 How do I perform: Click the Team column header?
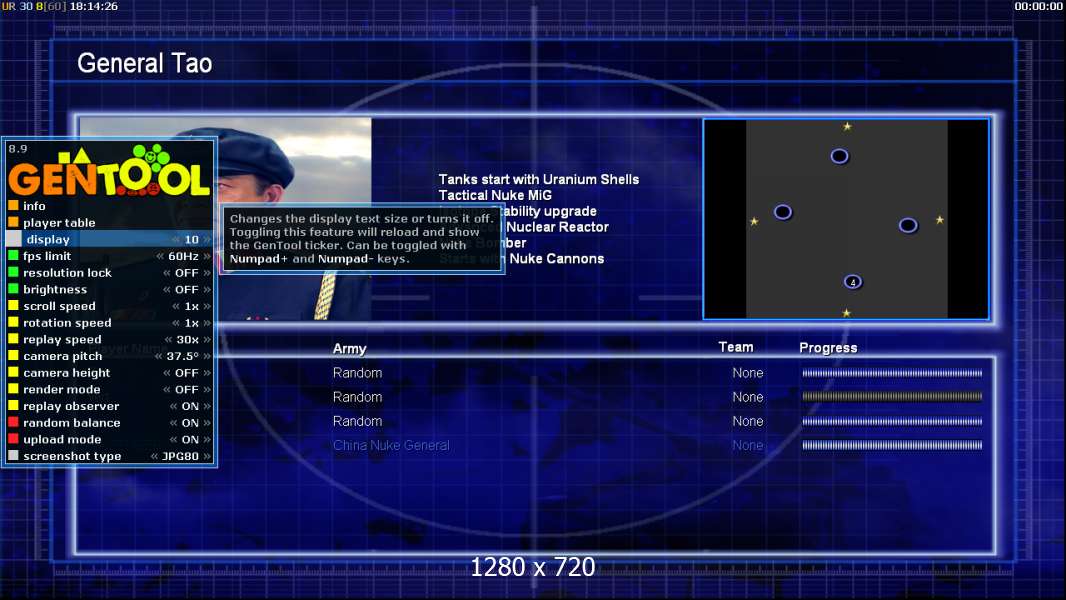[x=736, y=347]
